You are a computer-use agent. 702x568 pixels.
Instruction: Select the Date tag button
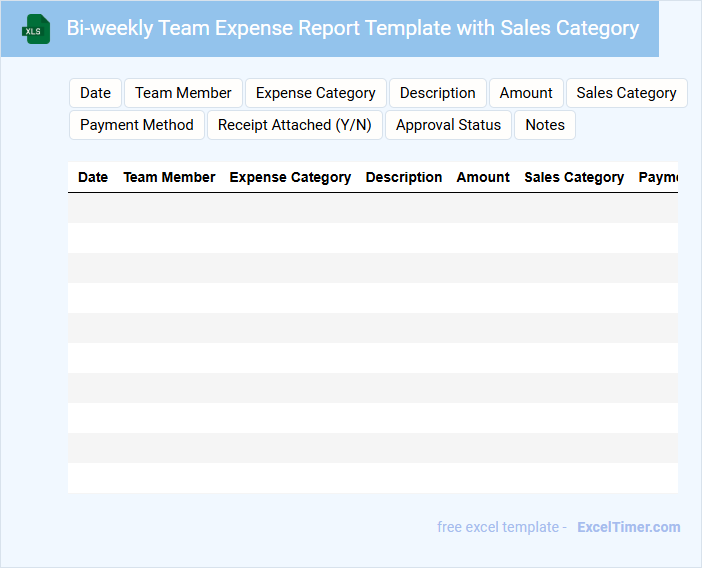95,93
